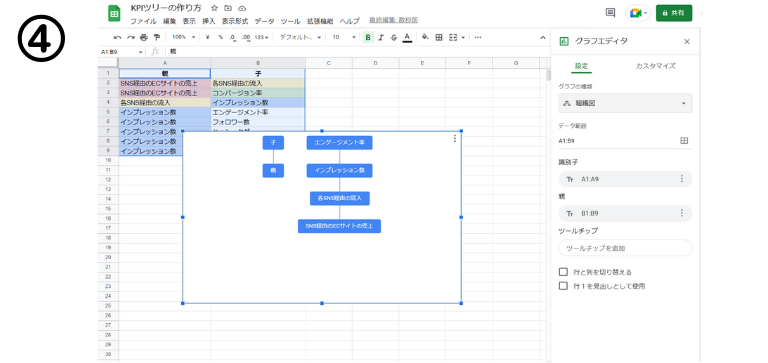This screenshot has width=768, height=363.
Task: Open the zoom 100% dropdown
Action: (x=184, y=37)
